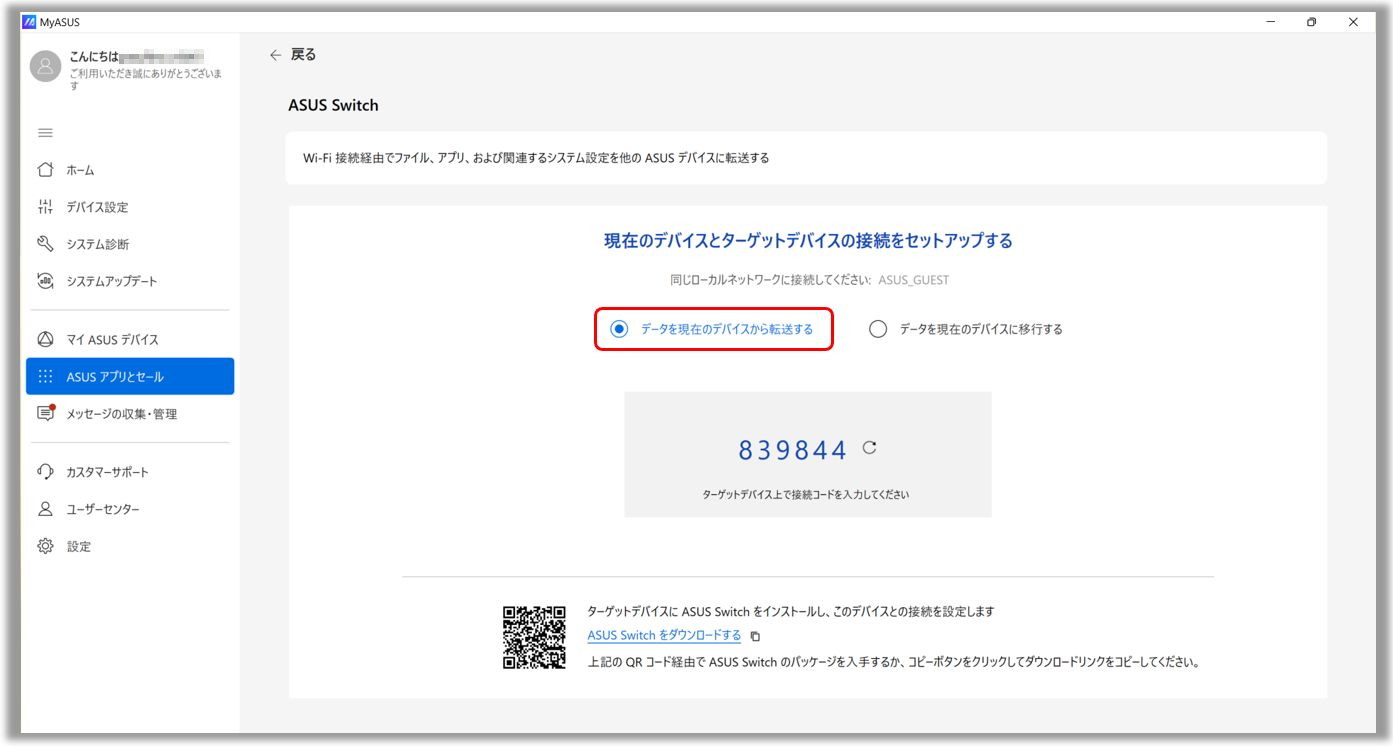Click the QR code image
The image size is (1393, 746).
[534, 637]
